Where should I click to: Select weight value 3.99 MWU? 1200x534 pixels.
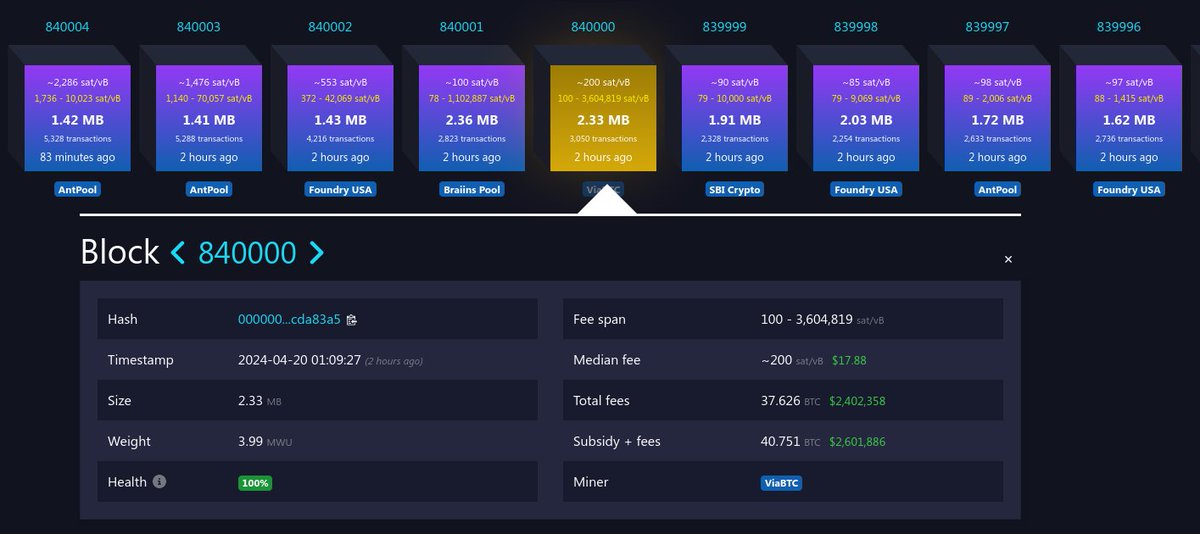coord(265,441)
